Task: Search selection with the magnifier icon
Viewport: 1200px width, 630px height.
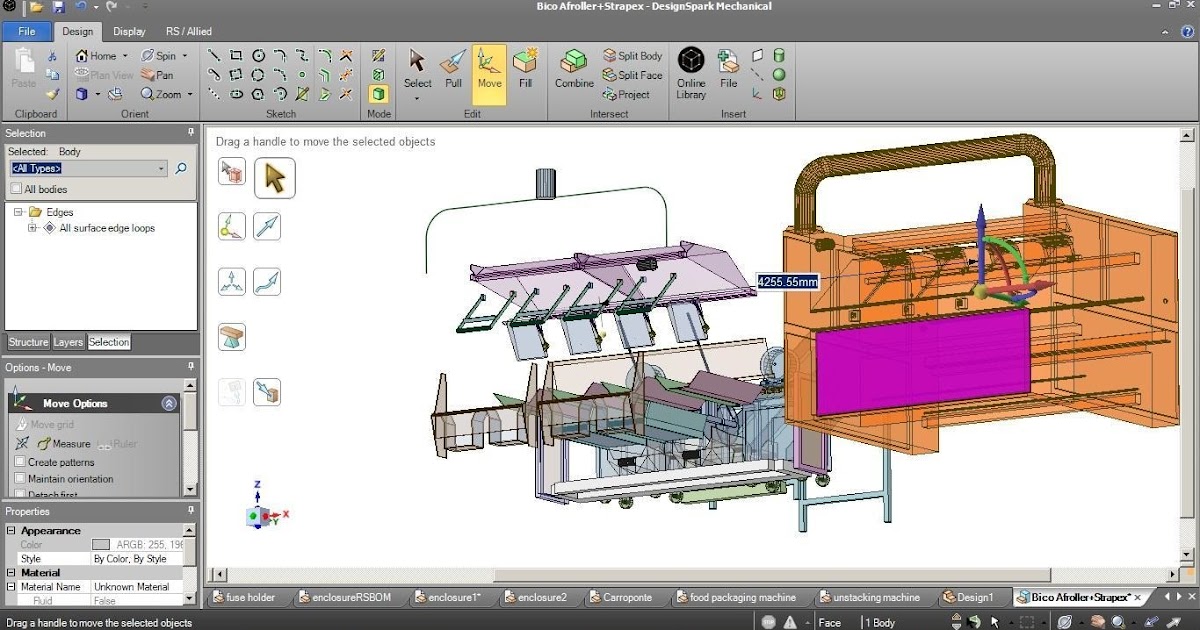Action: coord(181,169)
